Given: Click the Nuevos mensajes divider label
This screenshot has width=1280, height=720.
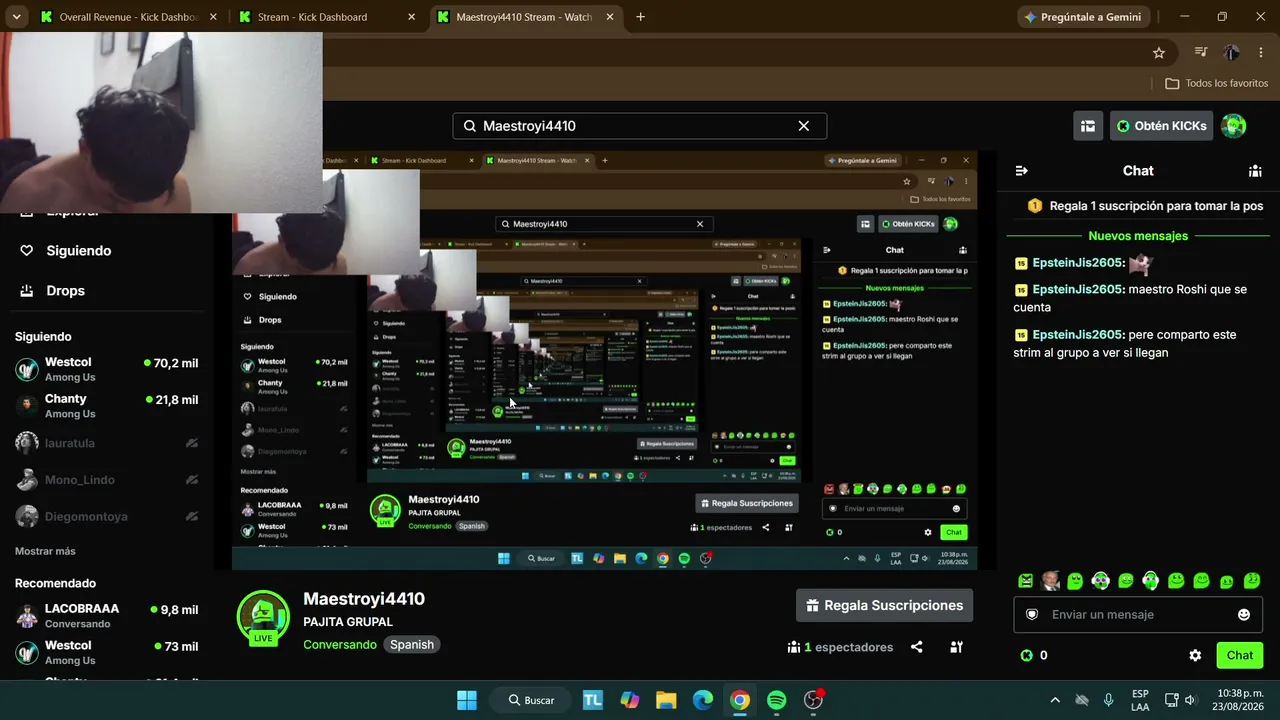Looking at the screenshot, I should tap(1138, 236).
